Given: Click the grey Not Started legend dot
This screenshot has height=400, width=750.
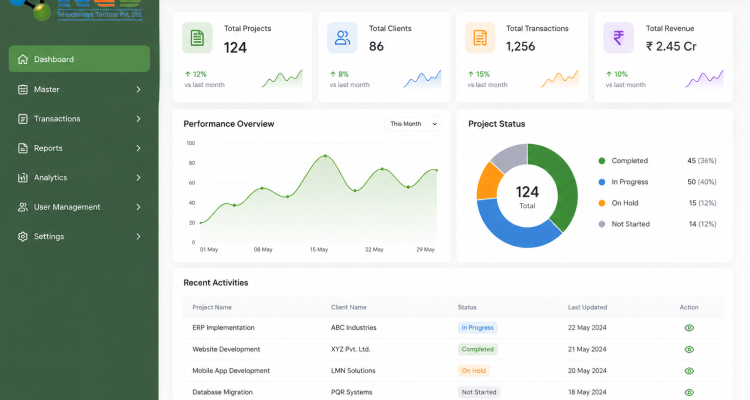Looking at the screenshot, I should [x=602, y=224].
